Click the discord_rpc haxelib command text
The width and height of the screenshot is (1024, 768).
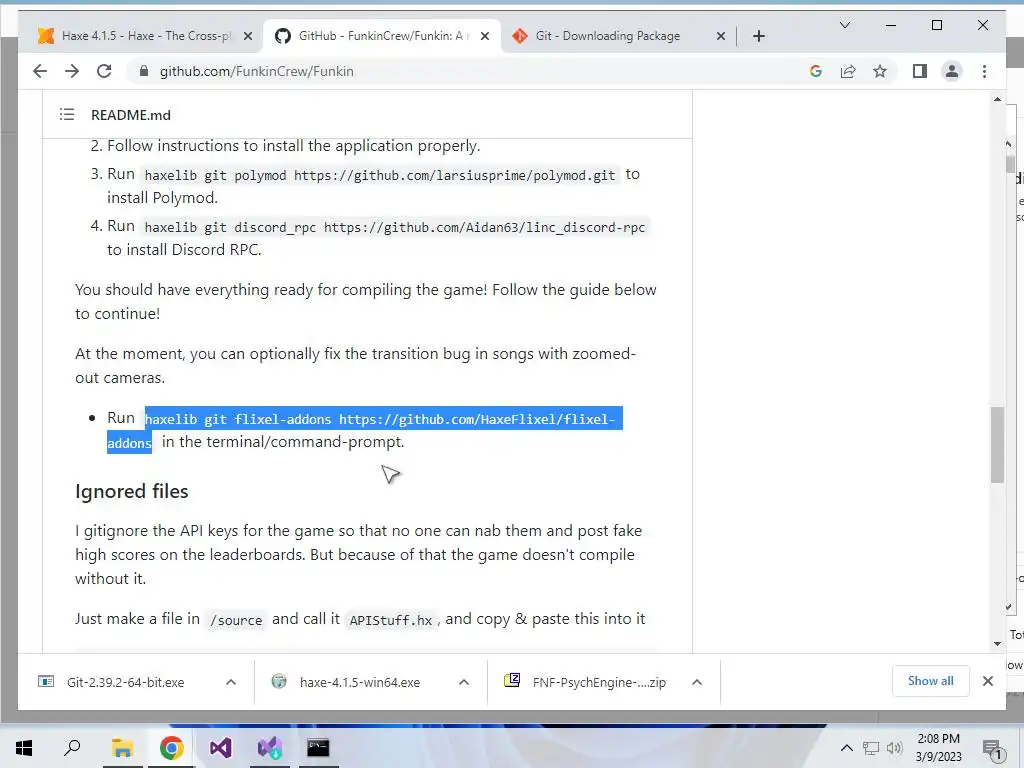tap(394, 227)
